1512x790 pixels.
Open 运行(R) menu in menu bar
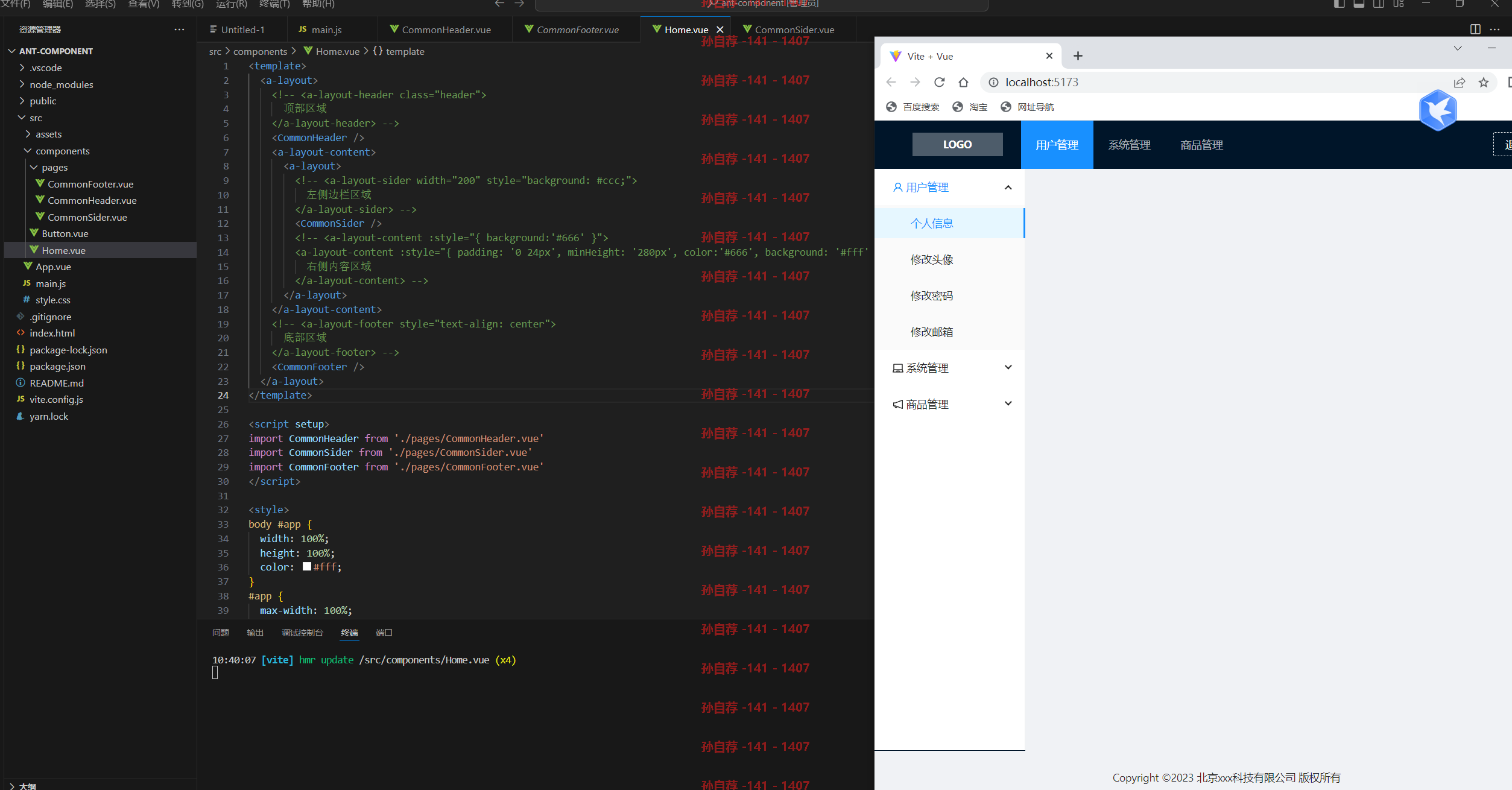[232, 4]
